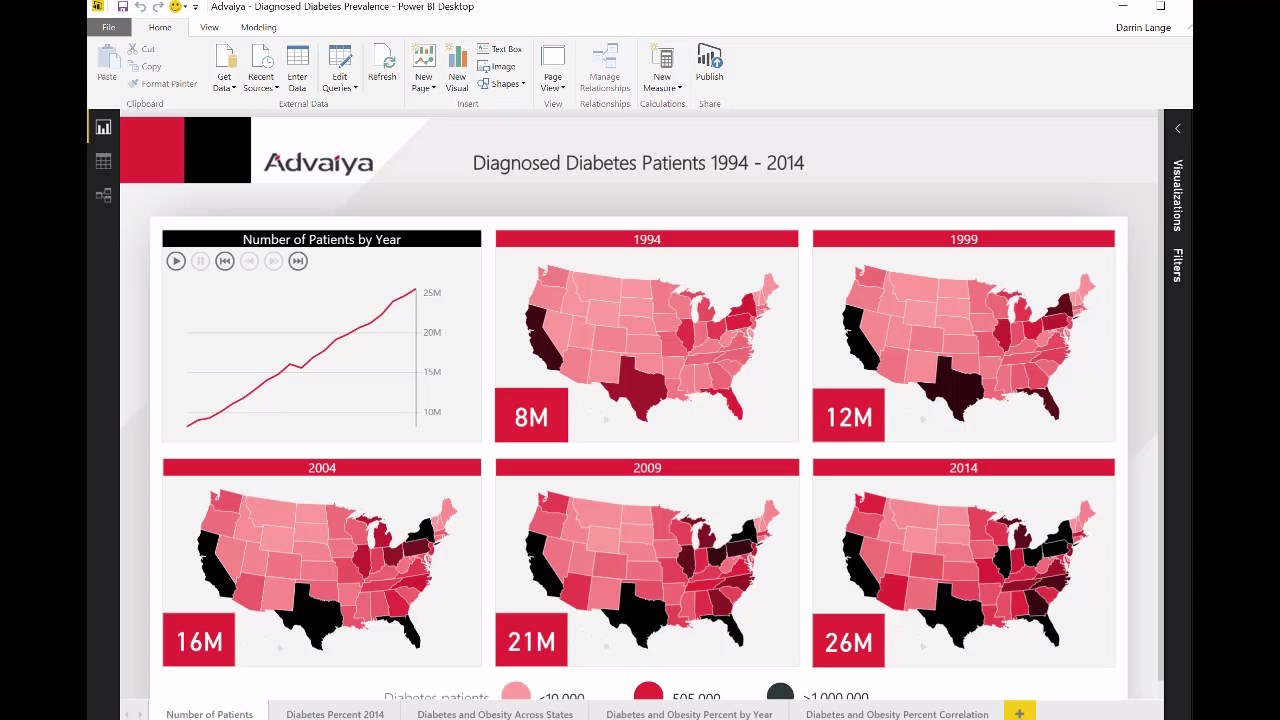This screenshot has width=1280, height=720.
Task: Open the Get Data dropdown
Action: point(224,69)
